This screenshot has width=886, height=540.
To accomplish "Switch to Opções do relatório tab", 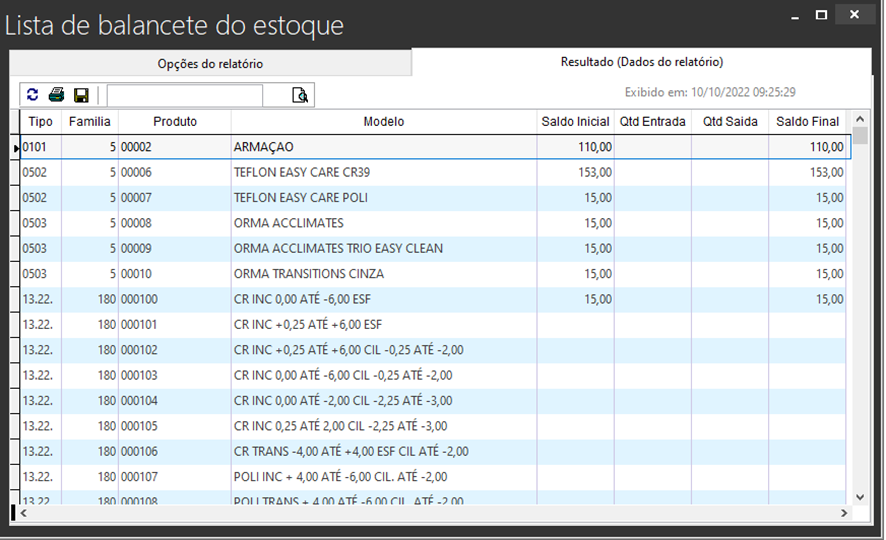I will (210, 63).
